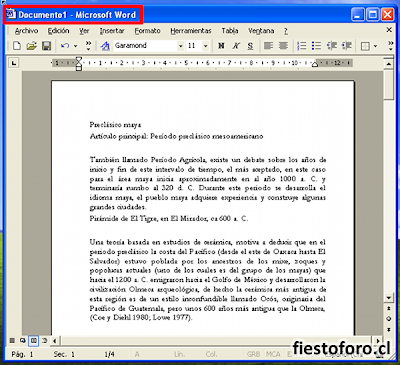
Task: Switch to Normal view
Action: coord(12,341)
